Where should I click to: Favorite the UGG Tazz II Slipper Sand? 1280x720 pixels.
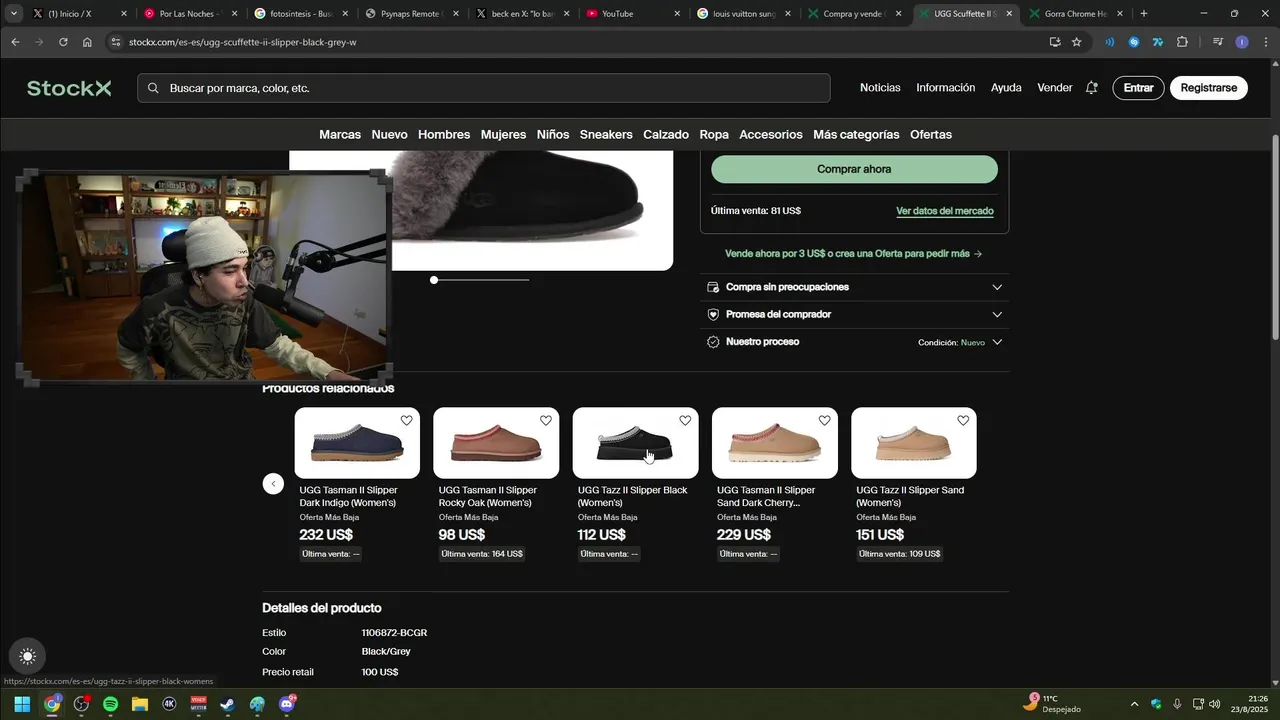coord(963,421)
